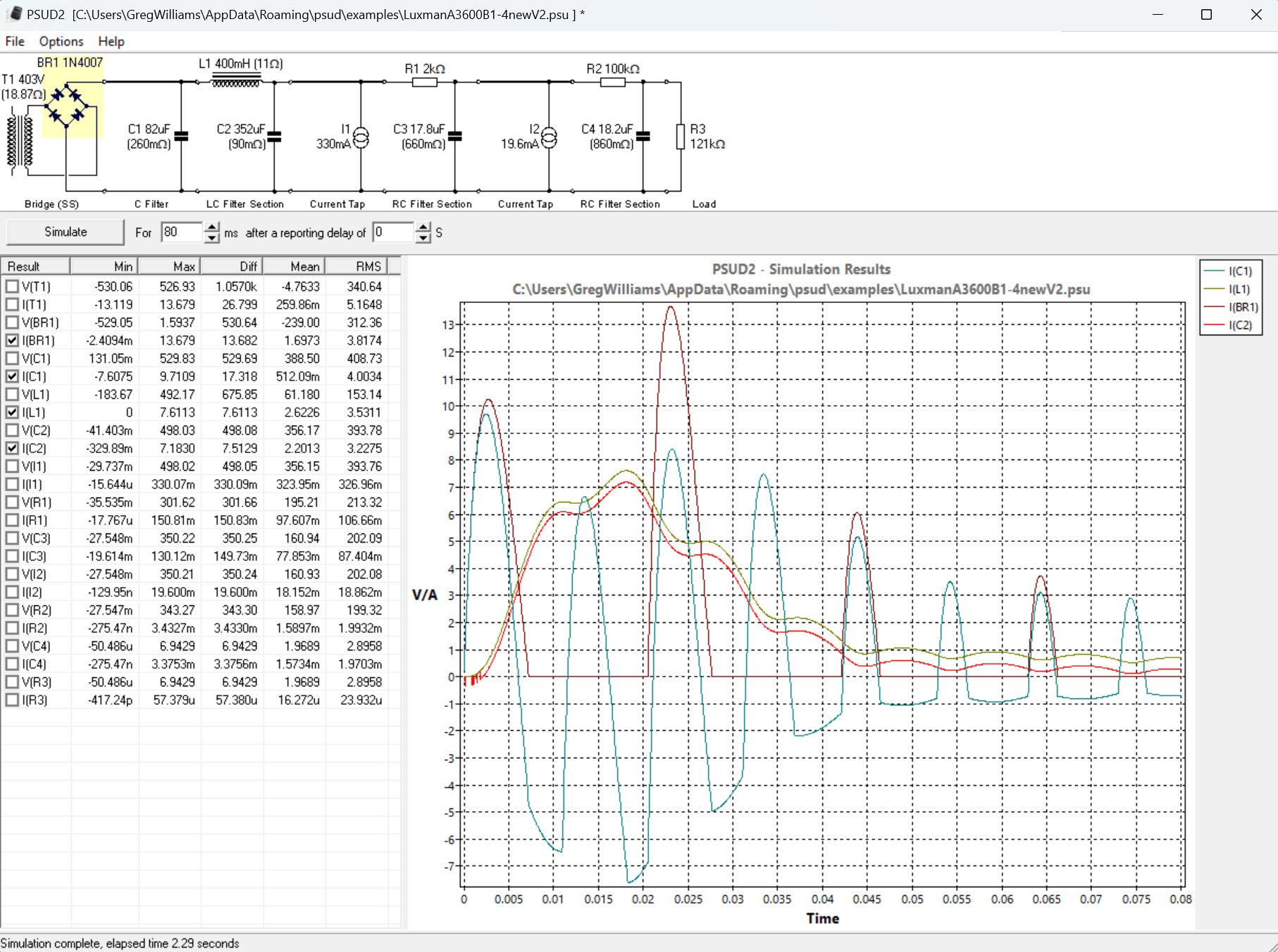
Task: Maximize the PSUD2 window
Action: [1206, 14]
